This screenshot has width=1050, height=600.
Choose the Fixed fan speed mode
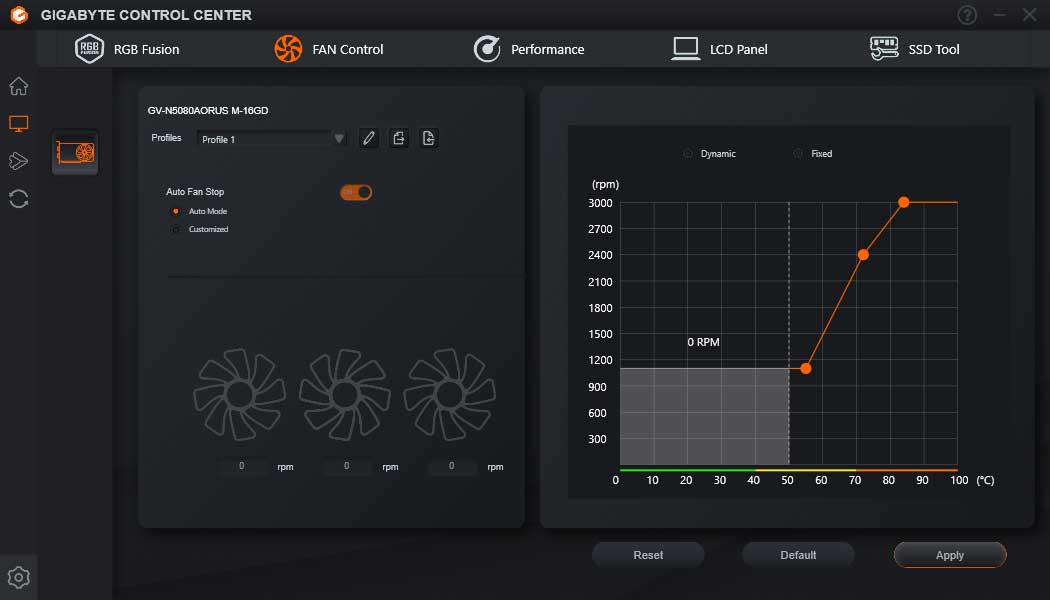(800, 153)
